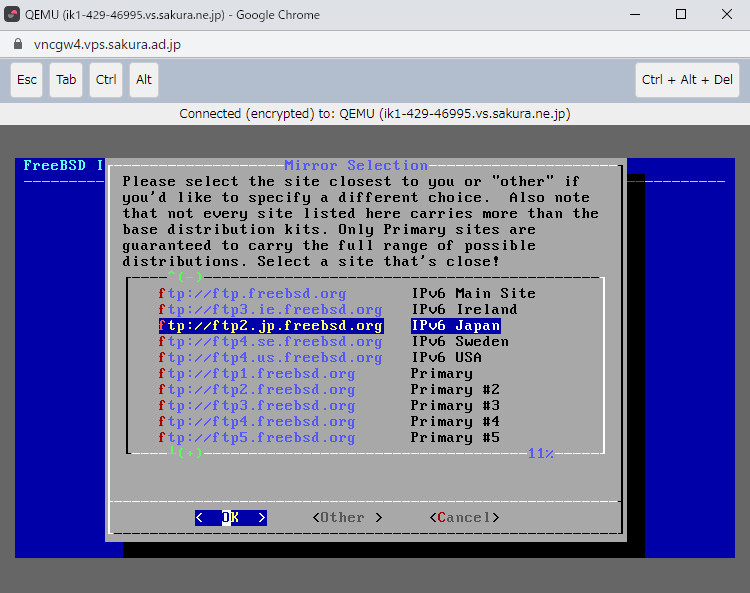Choose the Other option in dialog
The height and width of the screenshot is (593, 750).
pyautogui.click(x=347, y=518)
